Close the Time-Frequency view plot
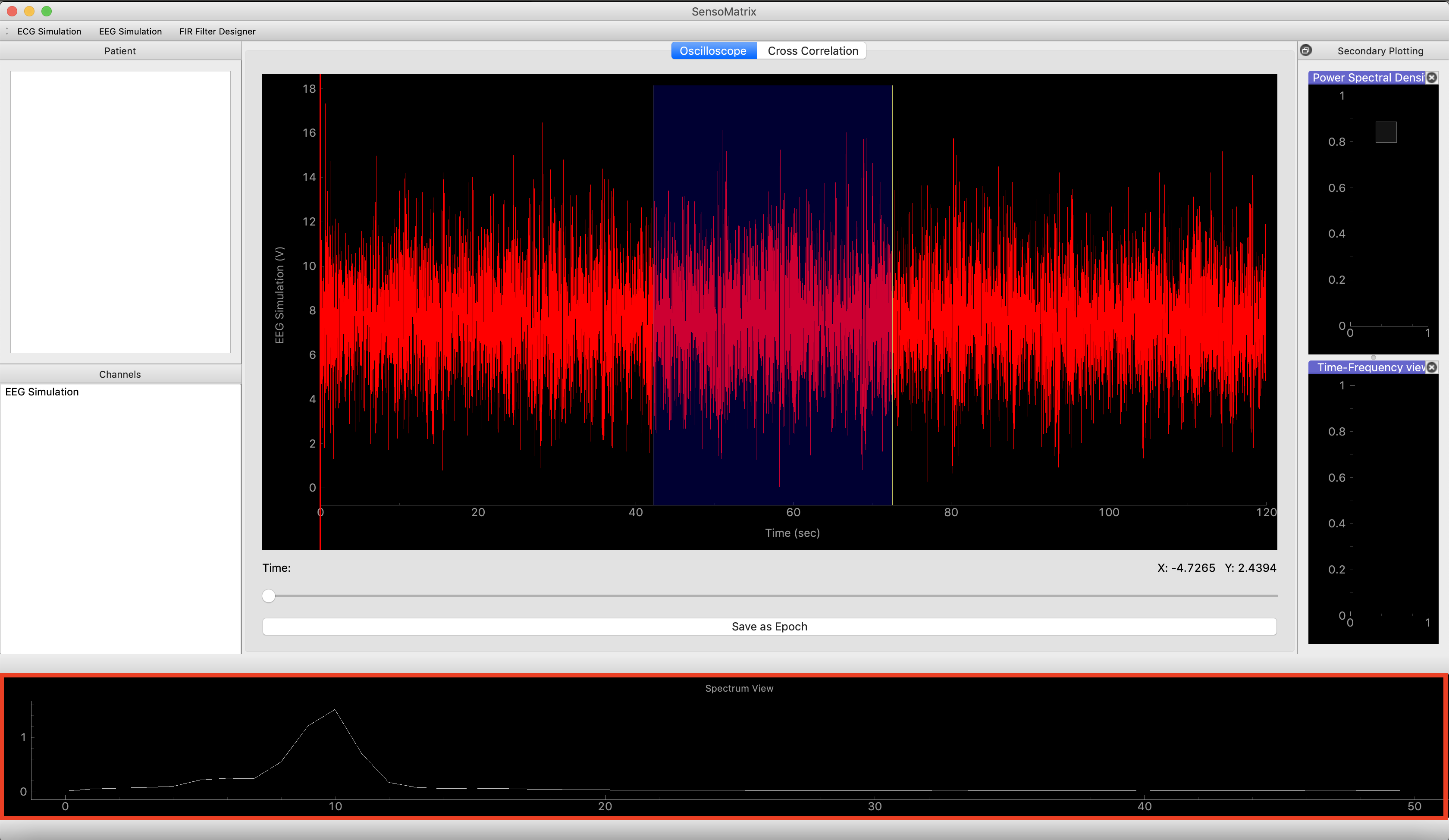Screen dimensions: 1449x840 [x=1432, y=367]
